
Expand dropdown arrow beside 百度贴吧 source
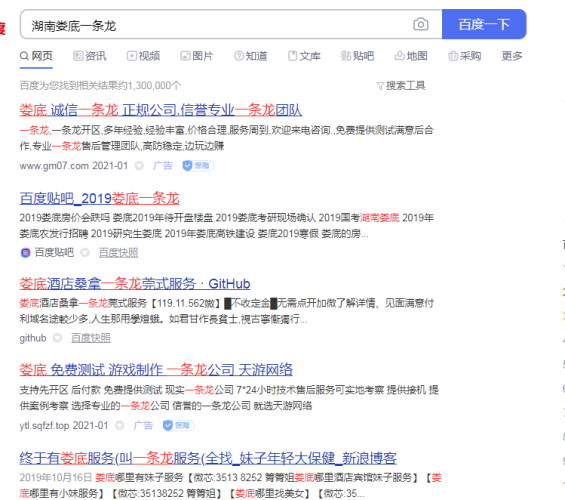coord(85,253)
